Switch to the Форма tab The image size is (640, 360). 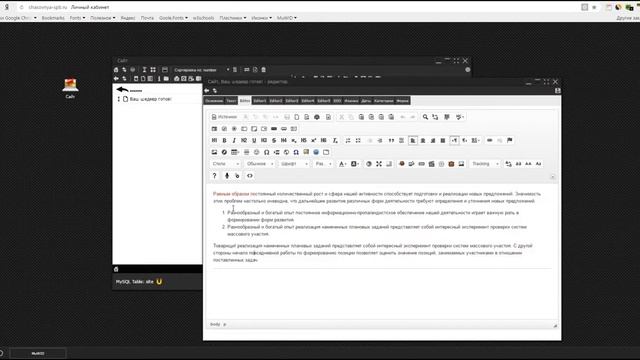[x=402, y=101]
